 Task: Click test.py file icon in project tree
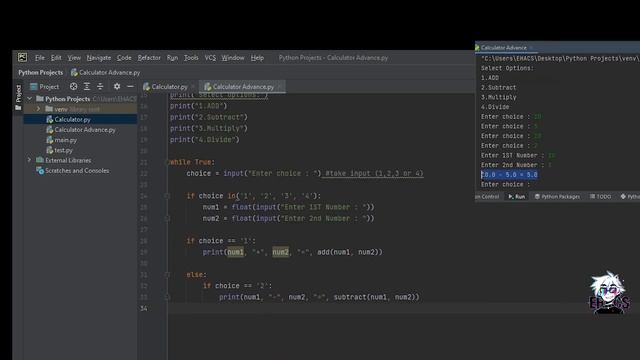(x=50, y=150)
